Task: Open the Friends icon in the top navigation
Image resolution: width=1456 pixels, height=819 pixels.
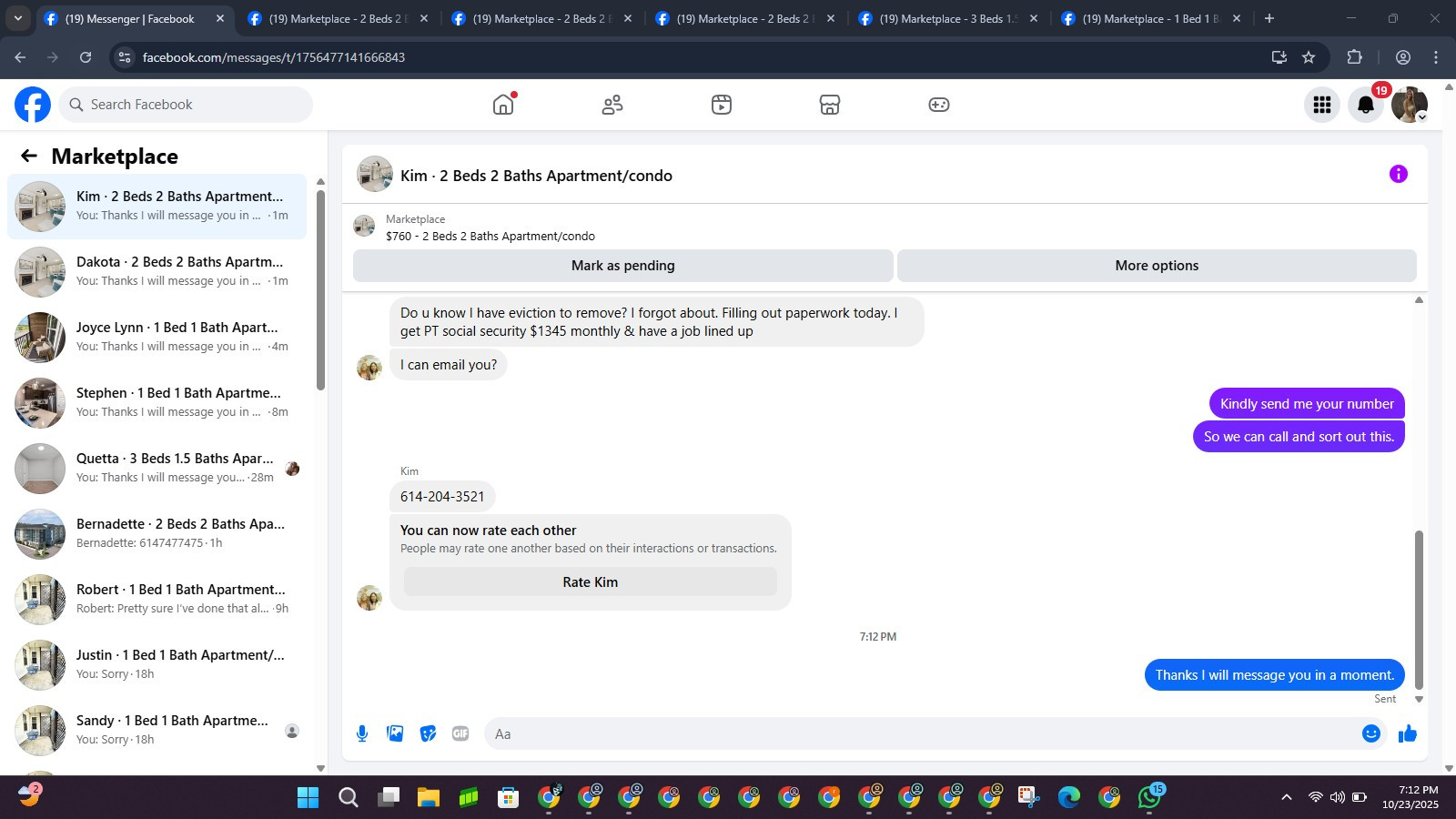Action: point(612,105)
